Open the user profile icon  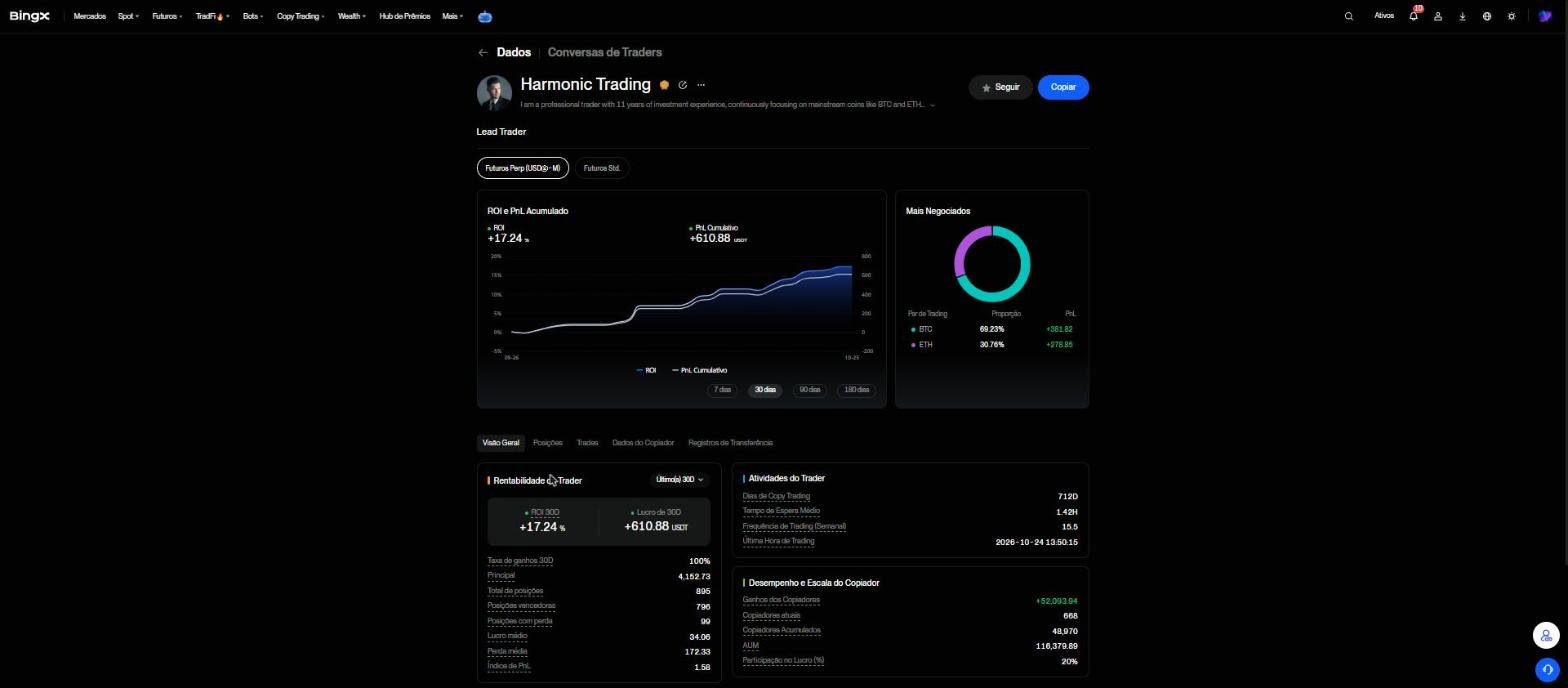tap(1438, 16)
